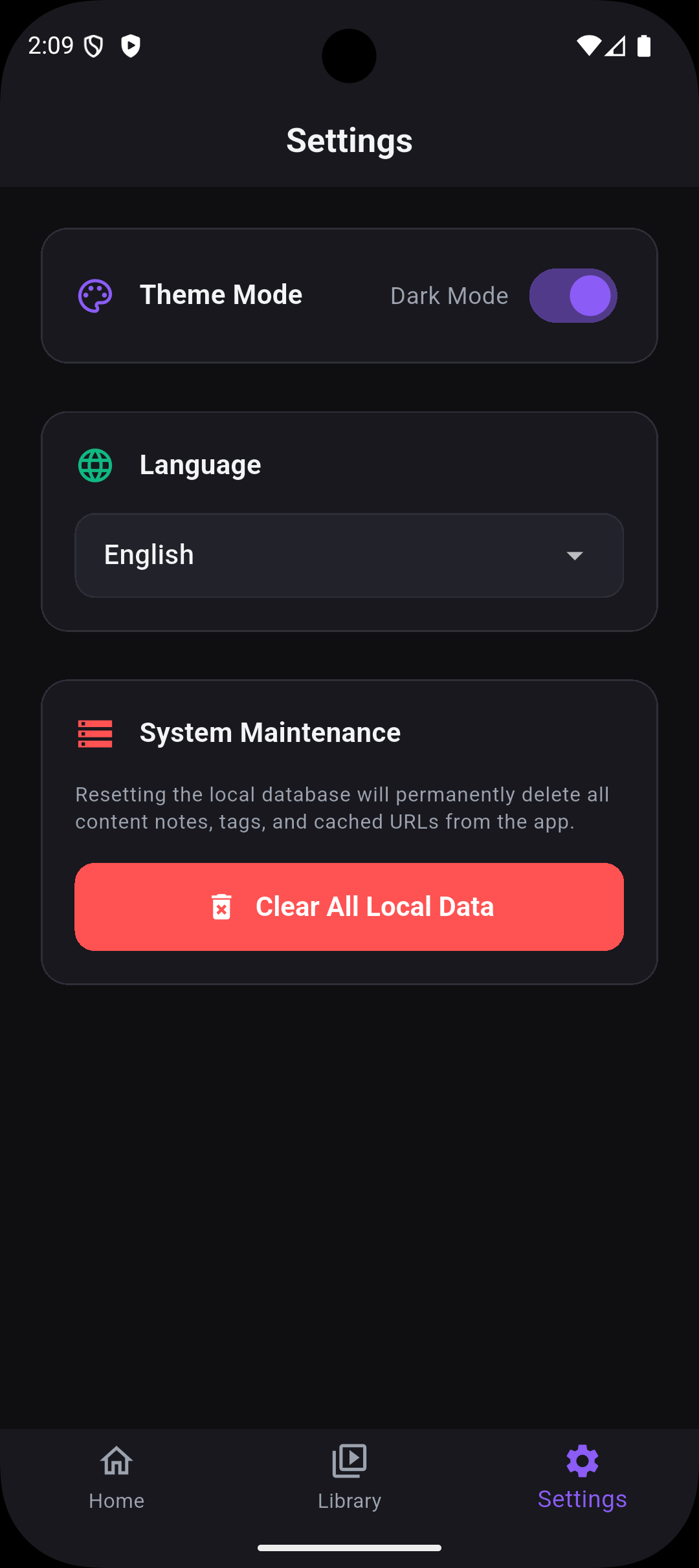This screenshot has width=699, height=1568.
Task: Click the Dark Mode label text
Action: [x=449, y=296]
